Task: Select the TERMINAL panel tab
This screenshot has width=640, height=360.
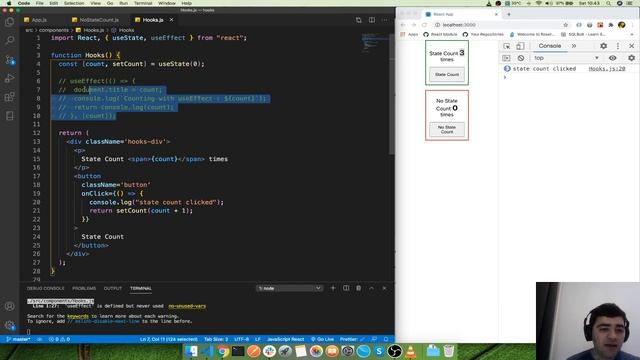Action: (x=141, y=288)
